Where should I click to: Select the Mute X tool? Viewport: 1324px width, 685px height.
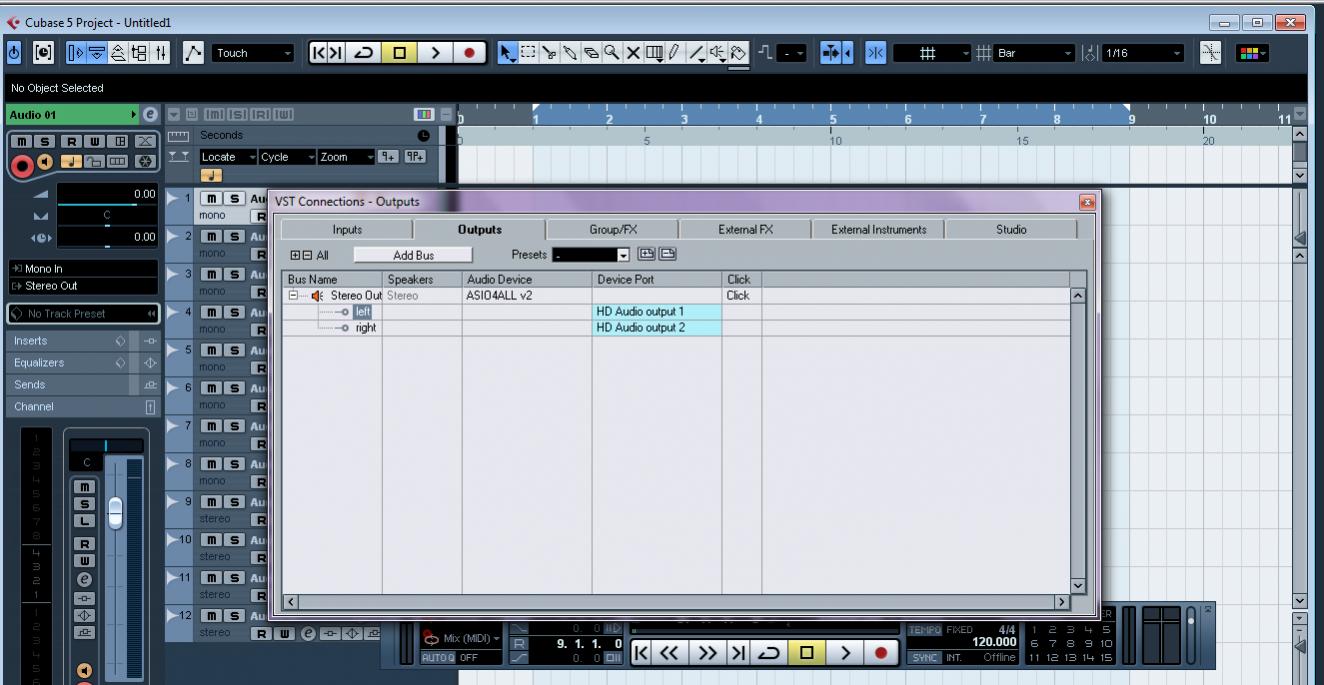tap(632, 53)
